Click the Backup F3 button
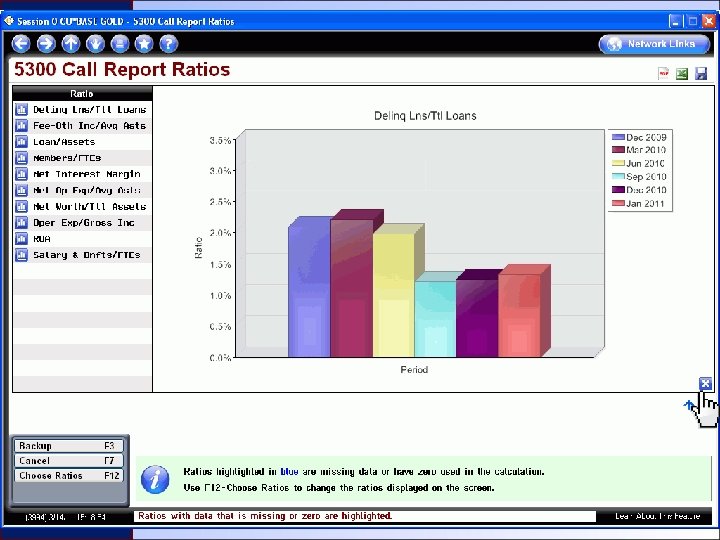Screen dimensions: 720x540 click(69, 445)
